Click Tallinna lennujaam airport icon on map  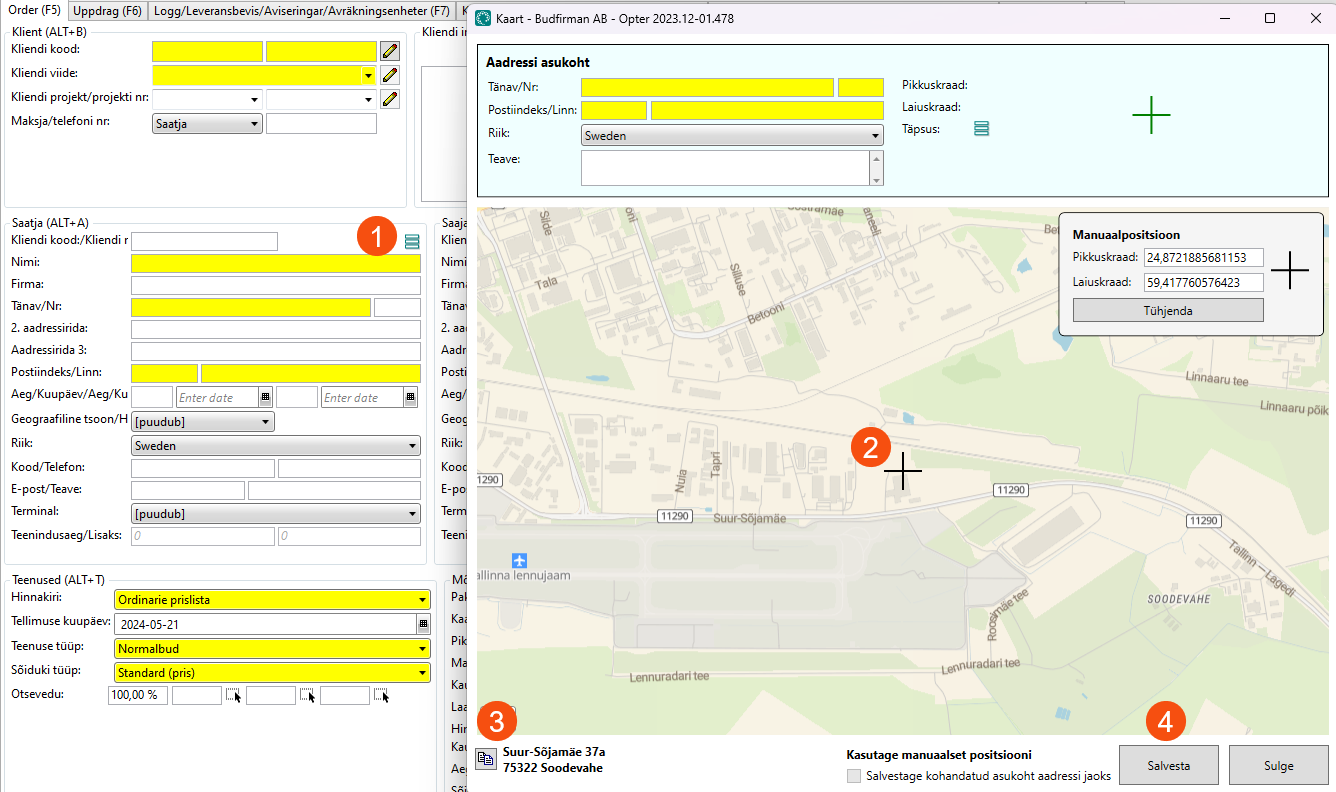[x=518, y=560]
